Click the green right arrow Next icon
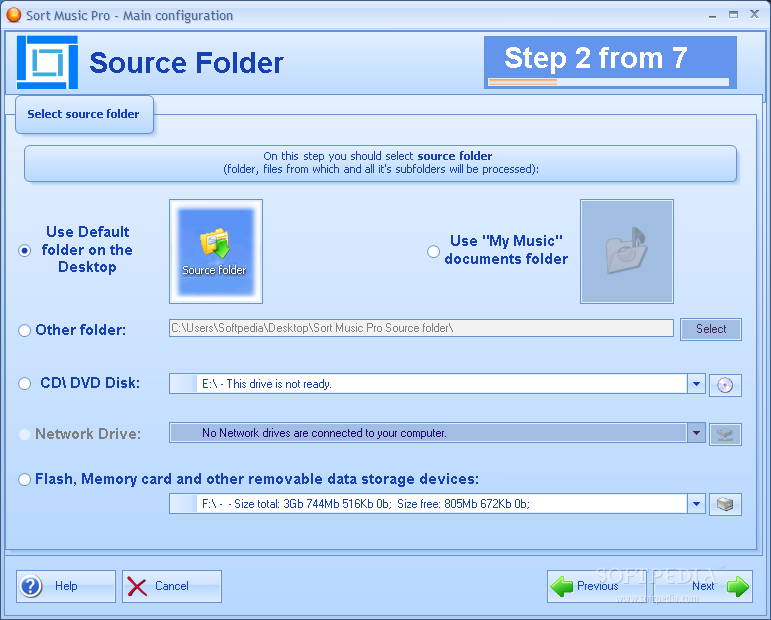The height and width of the screenshot is (620, 771). [738, 586]
